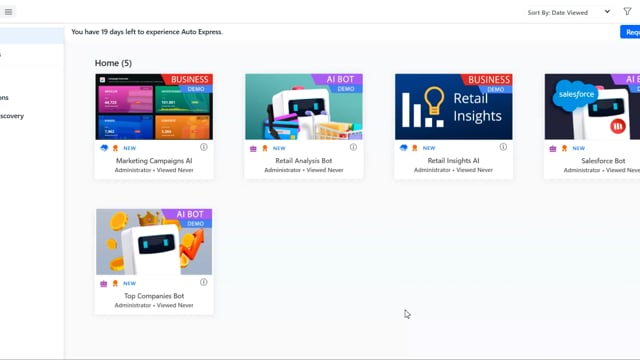Show info for Retail Analysis Bot
640x360 pixels.
pos(353,147)
